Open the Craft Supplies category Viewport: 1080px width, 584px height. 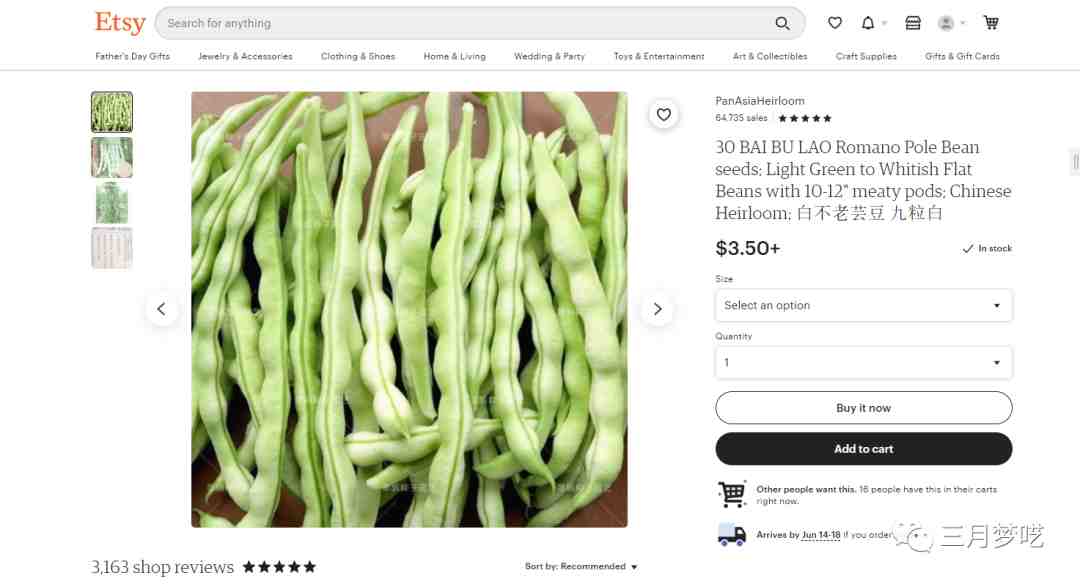tap(866, 56)
